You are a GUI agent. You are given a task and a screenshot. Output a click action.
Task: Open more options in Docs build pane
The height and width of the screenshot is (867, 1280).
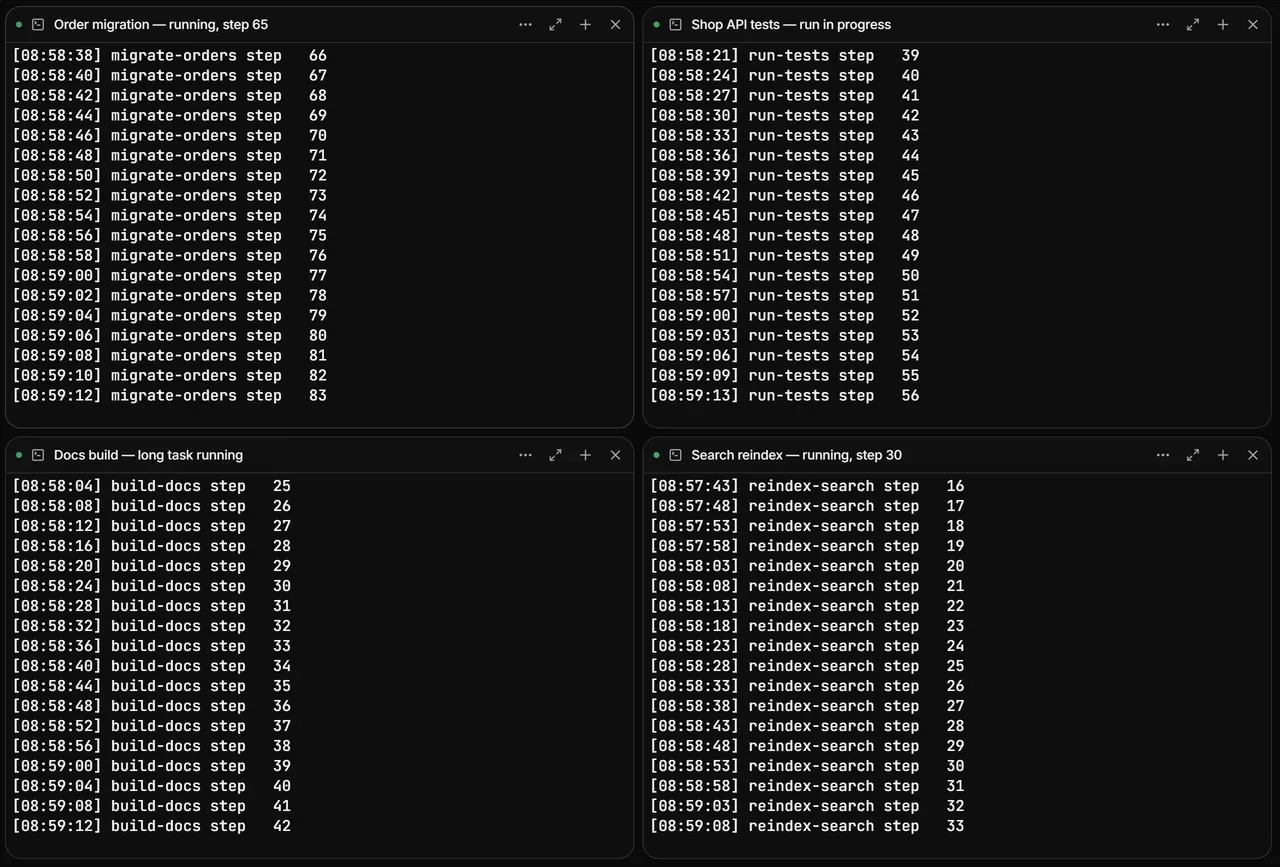click(x=526, y=455)
